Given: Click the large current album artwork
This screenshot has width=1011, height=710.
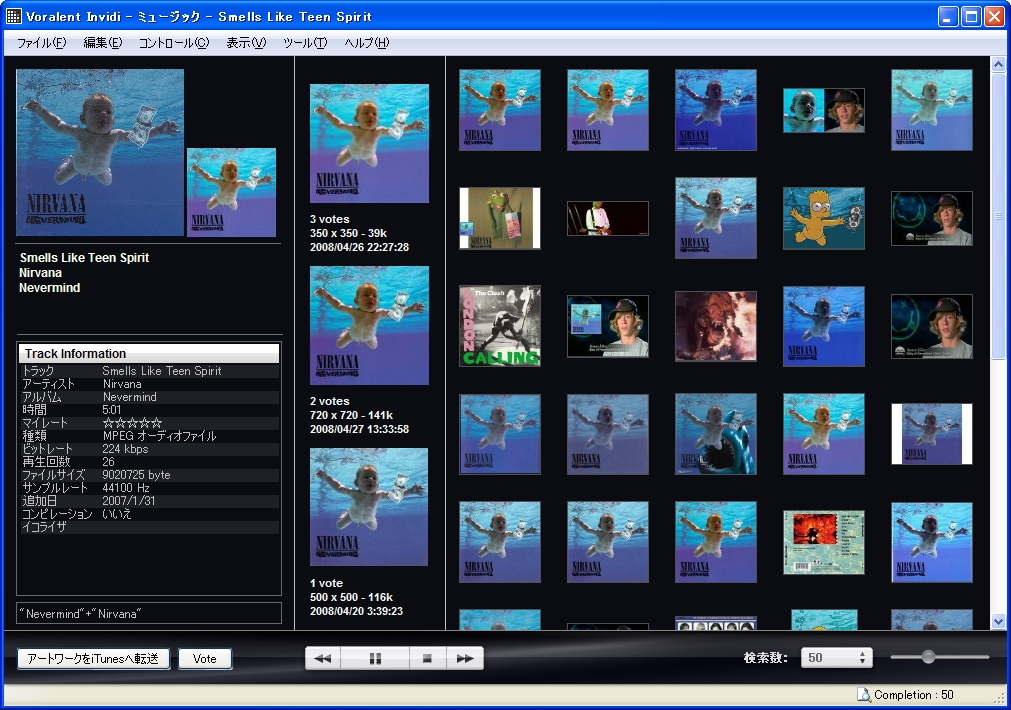Looking at the screenshot, I should (100, 153).
